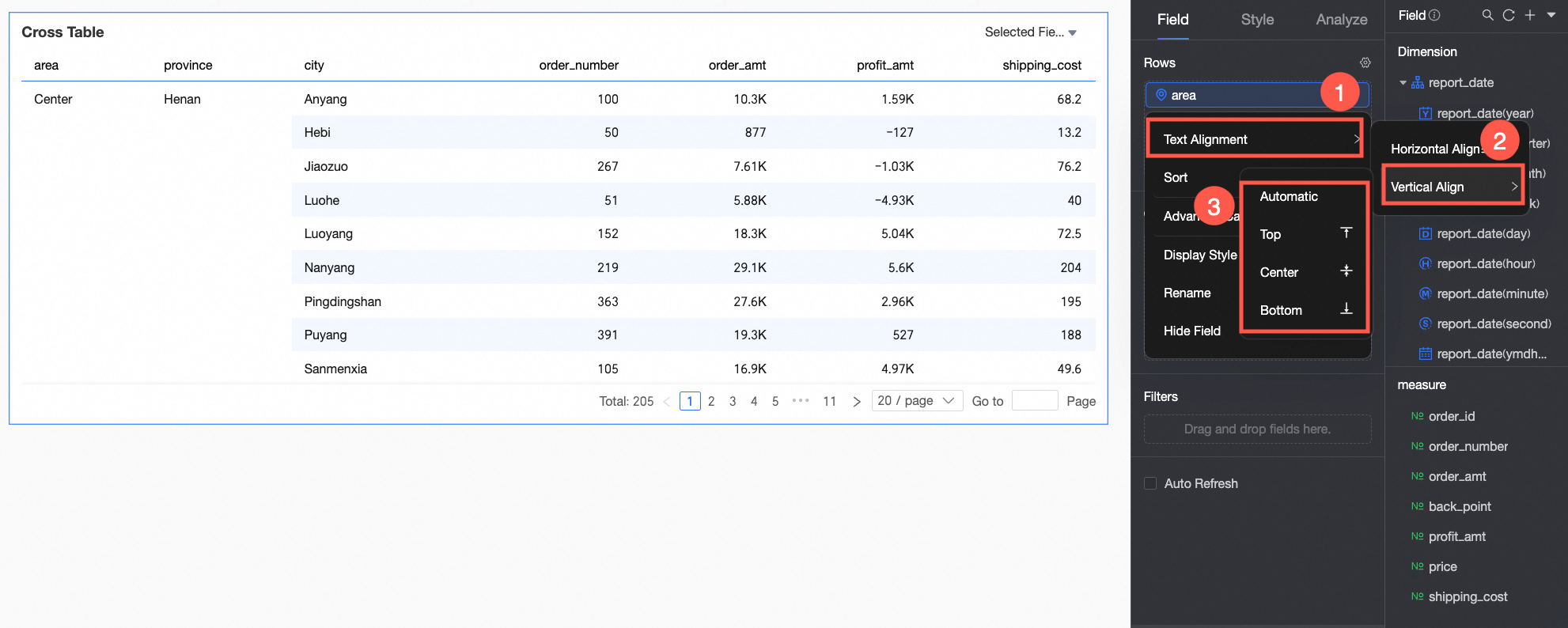Add a new field with the plus icon
The width and height of the screenshot is (1568, 628).
pos(1530,15)
